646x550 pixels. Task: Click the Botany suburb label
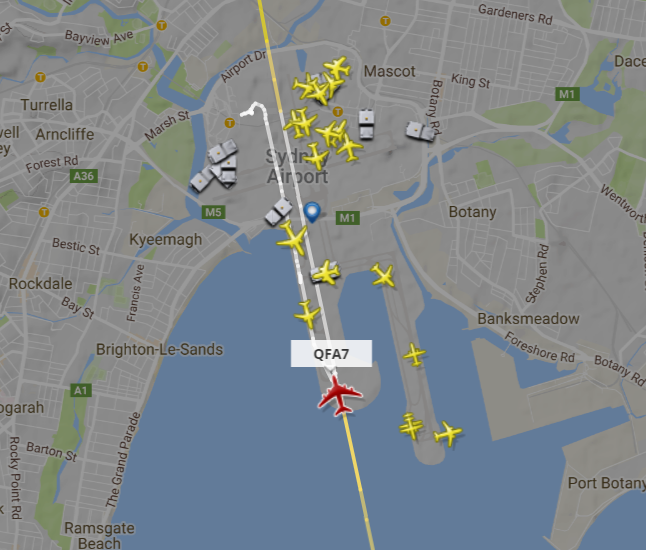click(x=472, y=212)
